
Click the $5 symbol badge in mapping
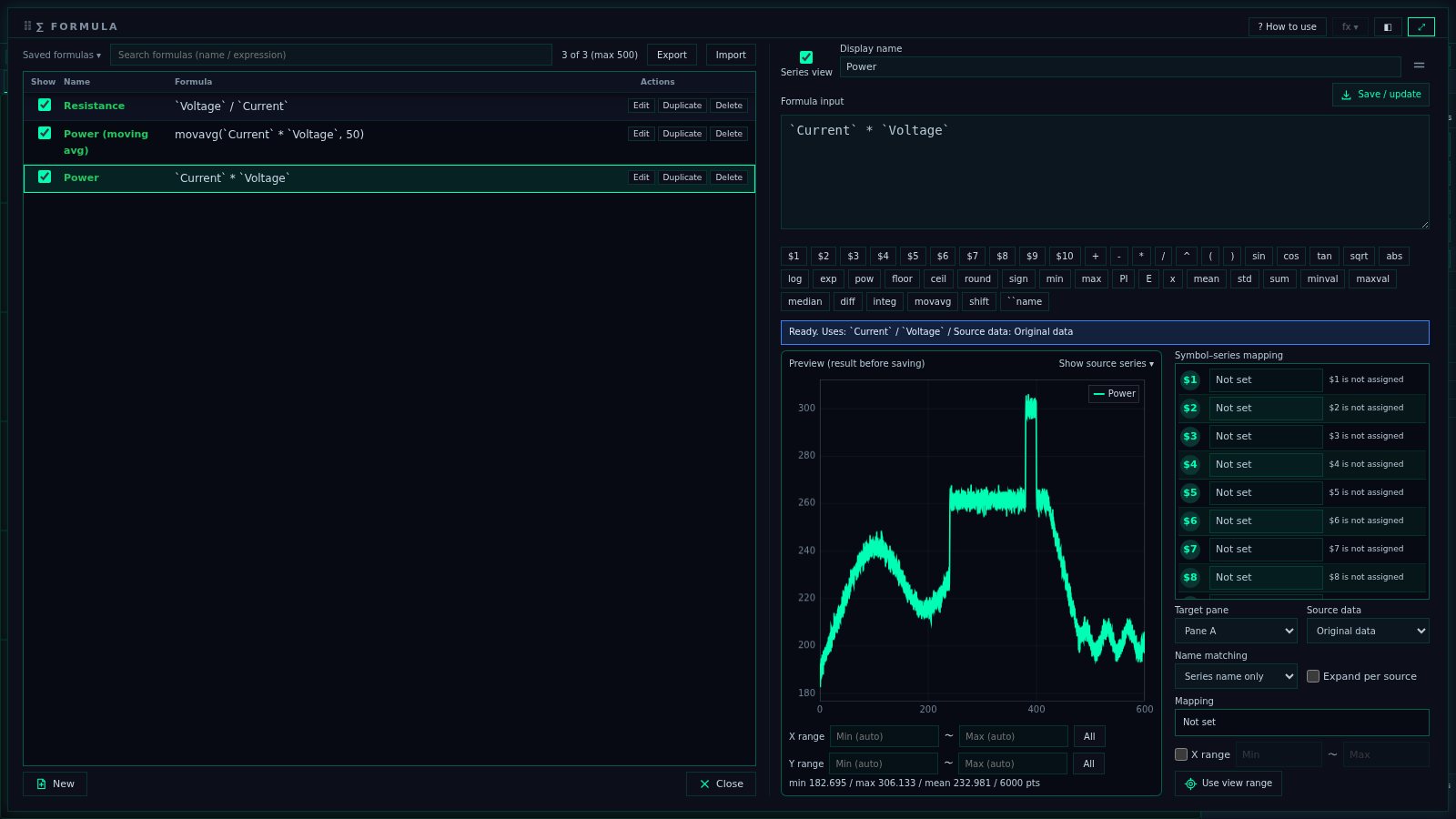[1190, 493]
